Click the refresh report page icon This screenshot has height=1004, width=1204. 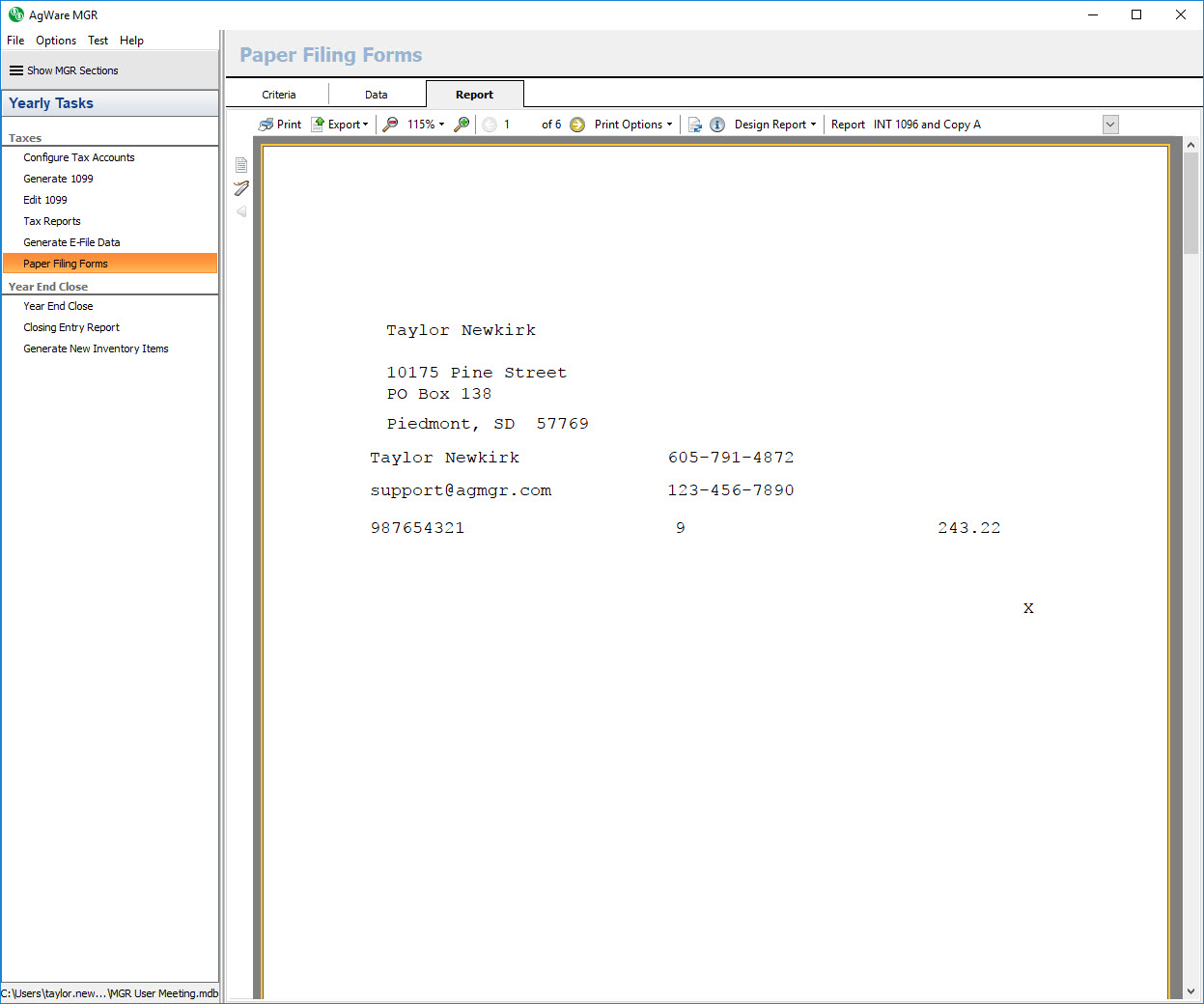pyautogui.click(x=694, y=125)
